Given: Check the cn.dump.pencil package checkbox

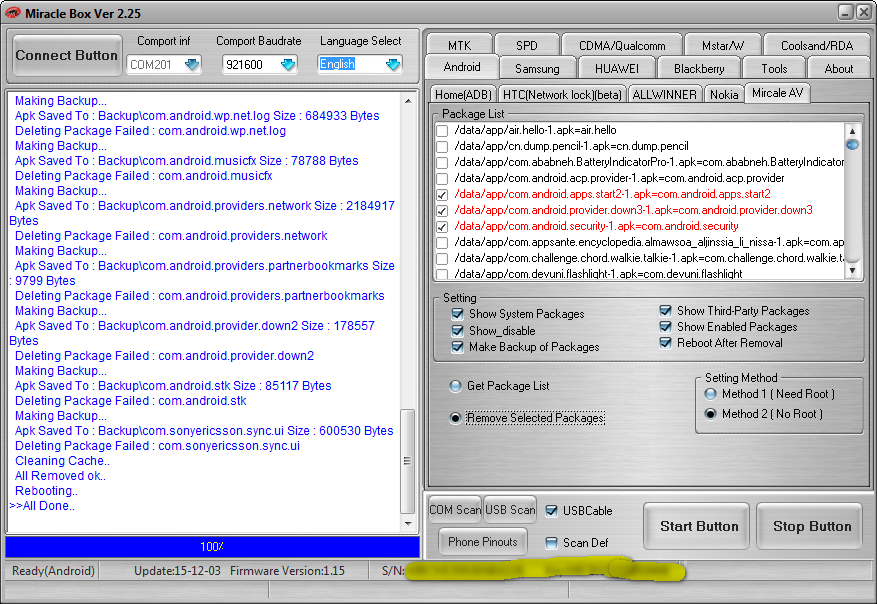Looking at the screenshot, I should click(x=442, y=147).
